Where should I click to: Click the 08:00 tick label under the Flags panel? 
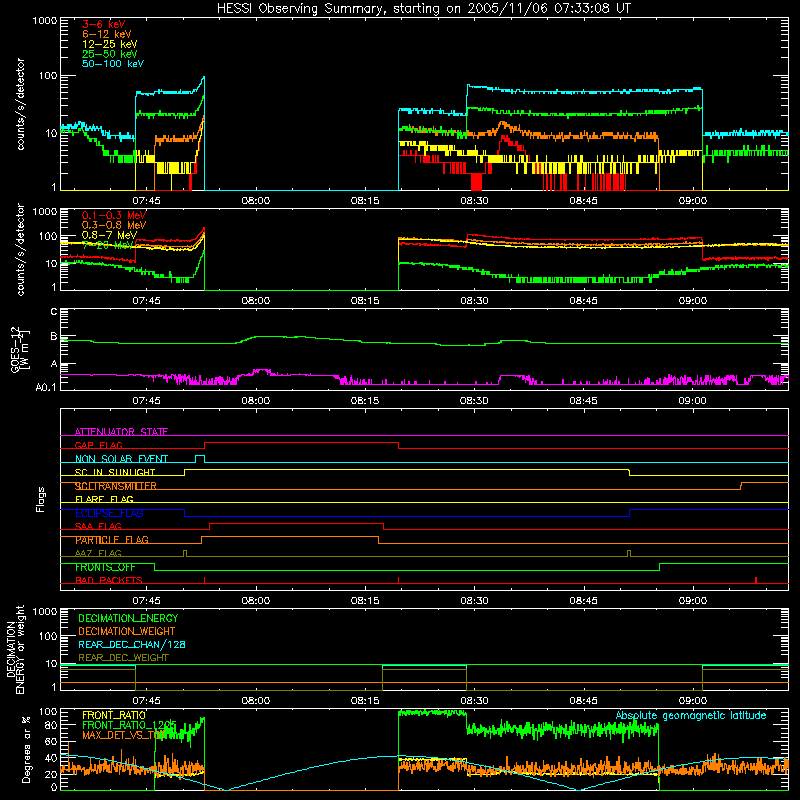click(256, 601)
